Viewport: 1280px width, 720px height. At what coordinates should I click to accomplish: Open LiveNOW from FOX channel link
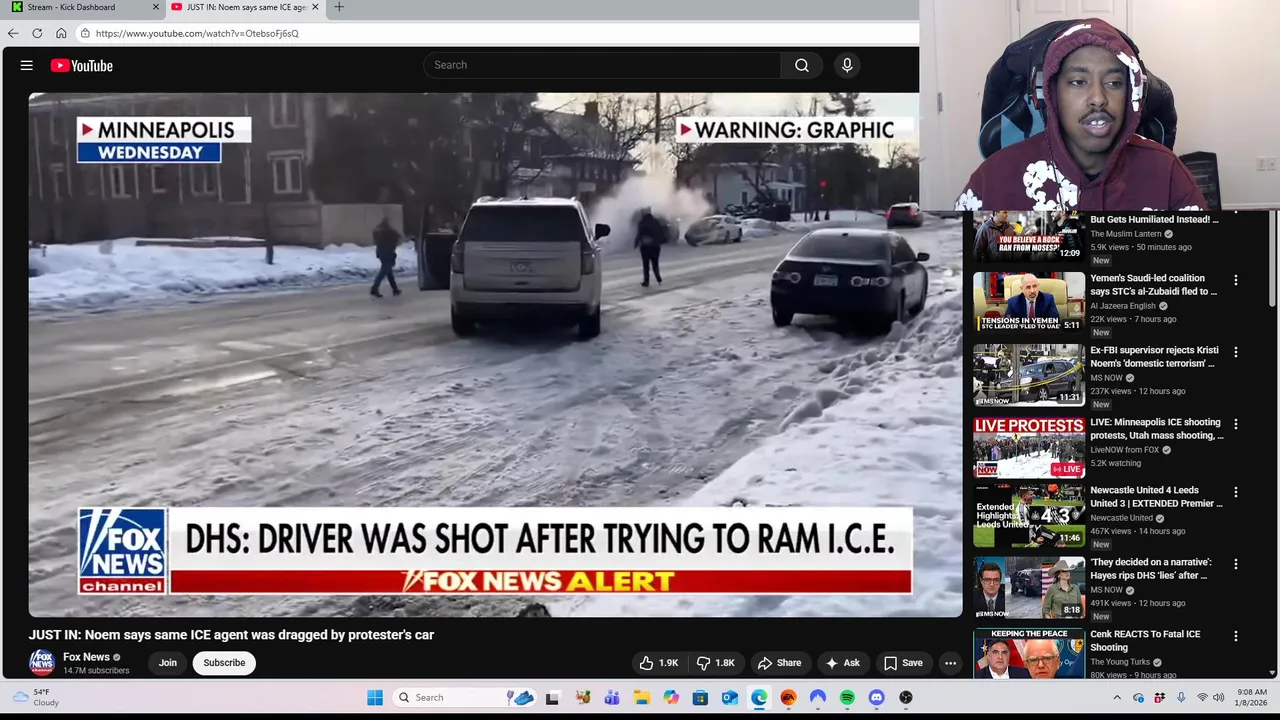1125,450
